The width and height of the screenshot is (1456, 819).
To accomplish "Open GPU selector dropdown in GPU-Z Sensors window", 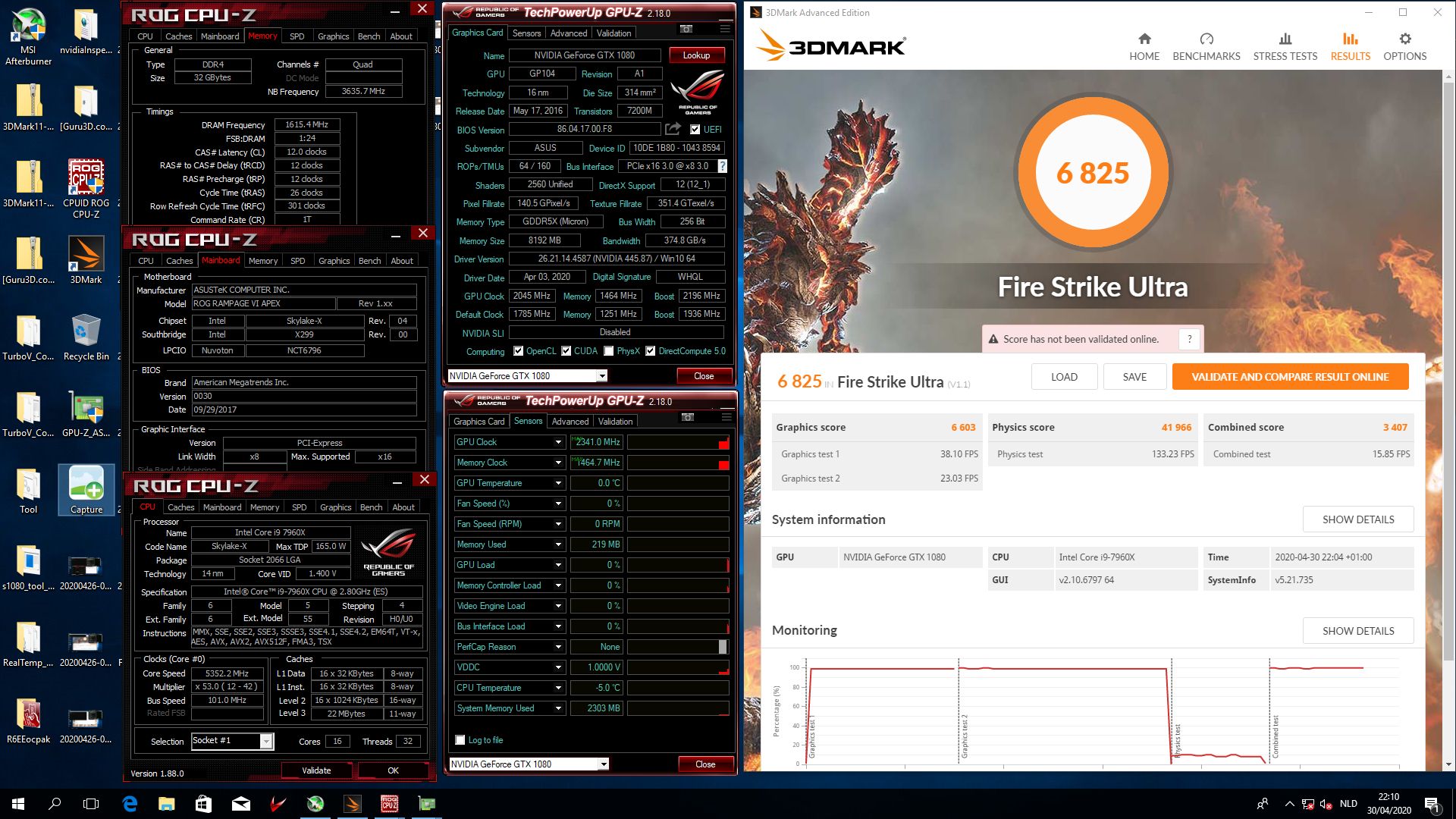I will click(x=604, y=764).
